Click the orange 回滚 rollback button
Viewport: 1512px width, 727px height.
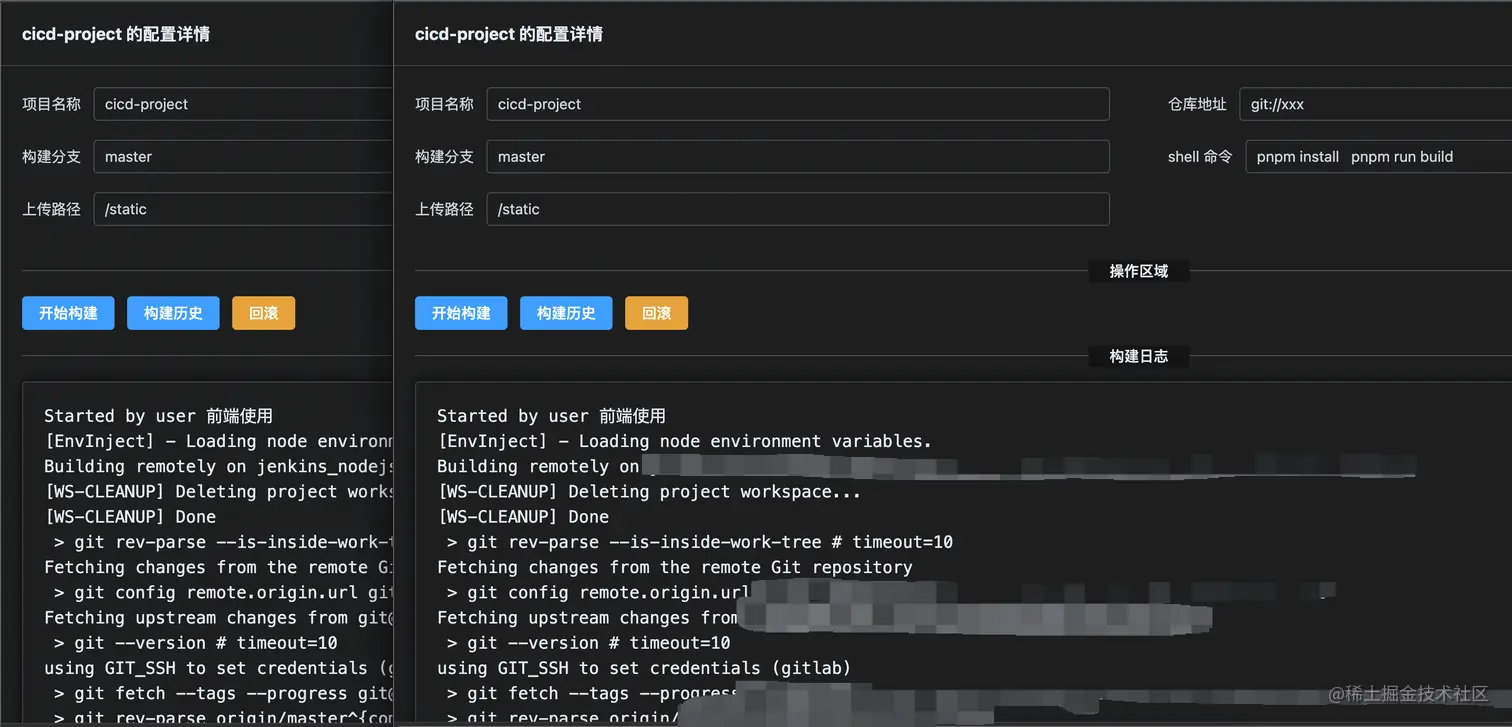(656, 312)
